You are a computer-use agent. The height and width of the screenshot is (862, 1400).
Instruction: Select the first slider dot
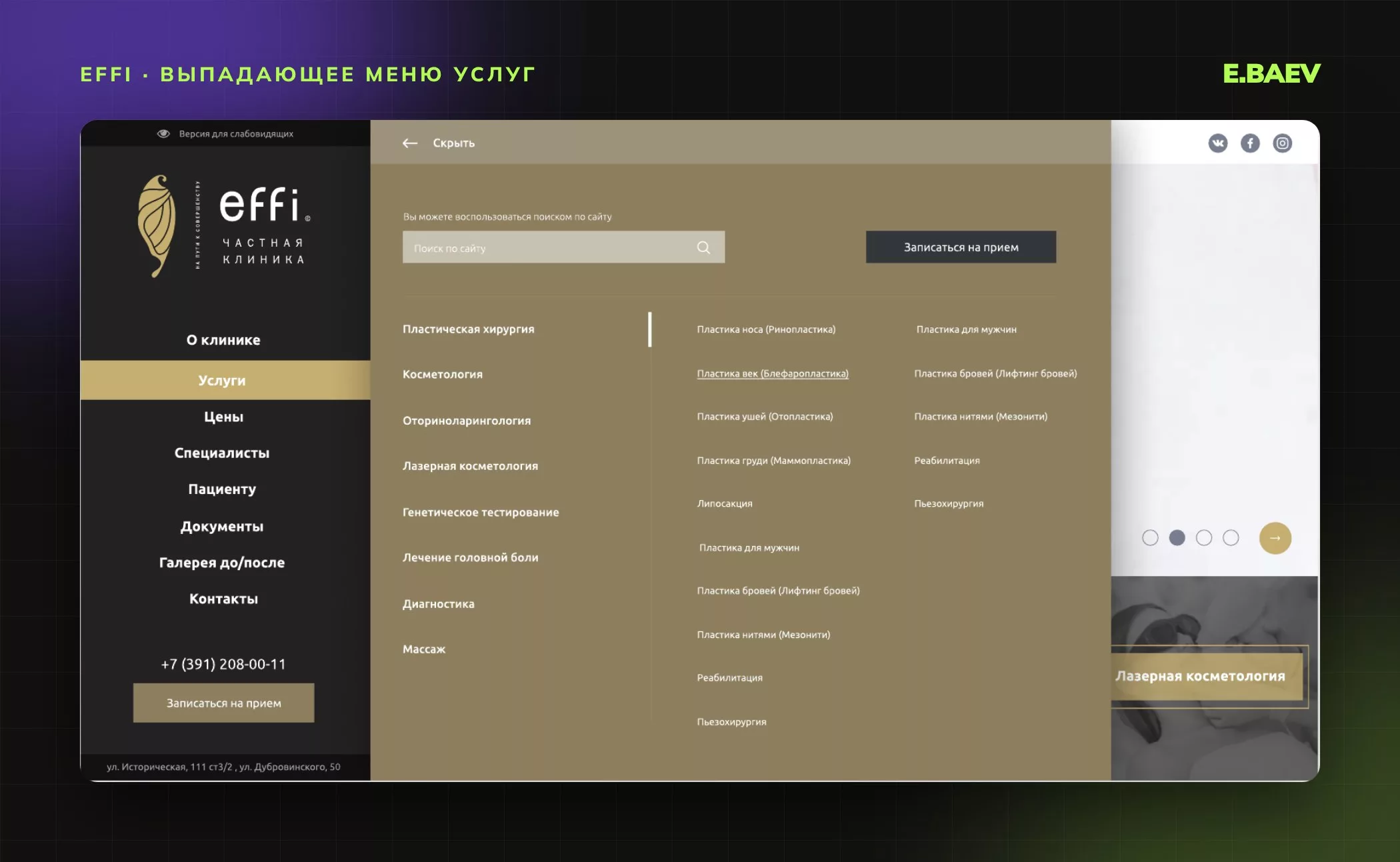1150,538
